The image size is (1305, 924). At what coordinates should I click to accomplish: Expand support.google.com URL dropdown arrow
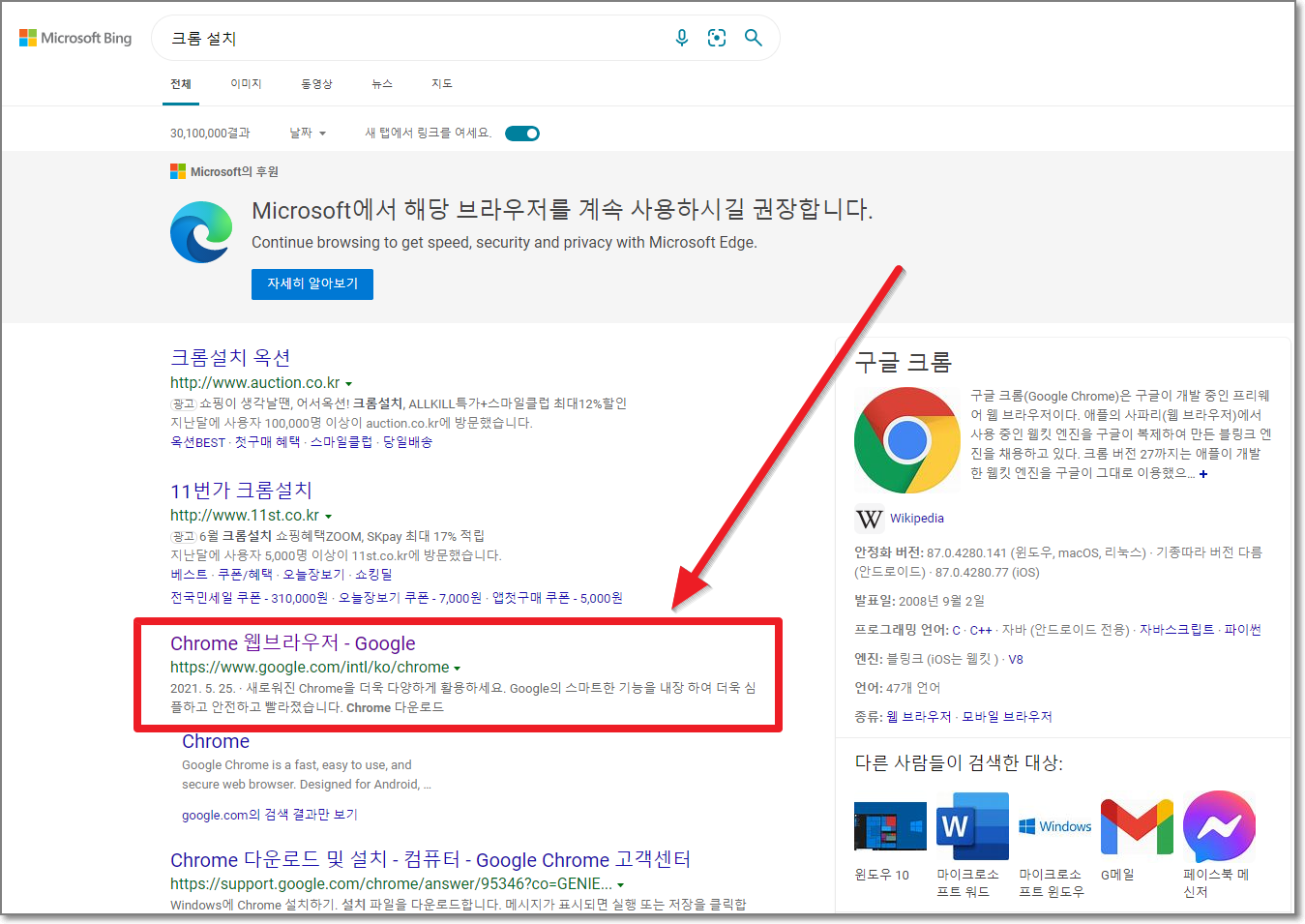[620, 885]
